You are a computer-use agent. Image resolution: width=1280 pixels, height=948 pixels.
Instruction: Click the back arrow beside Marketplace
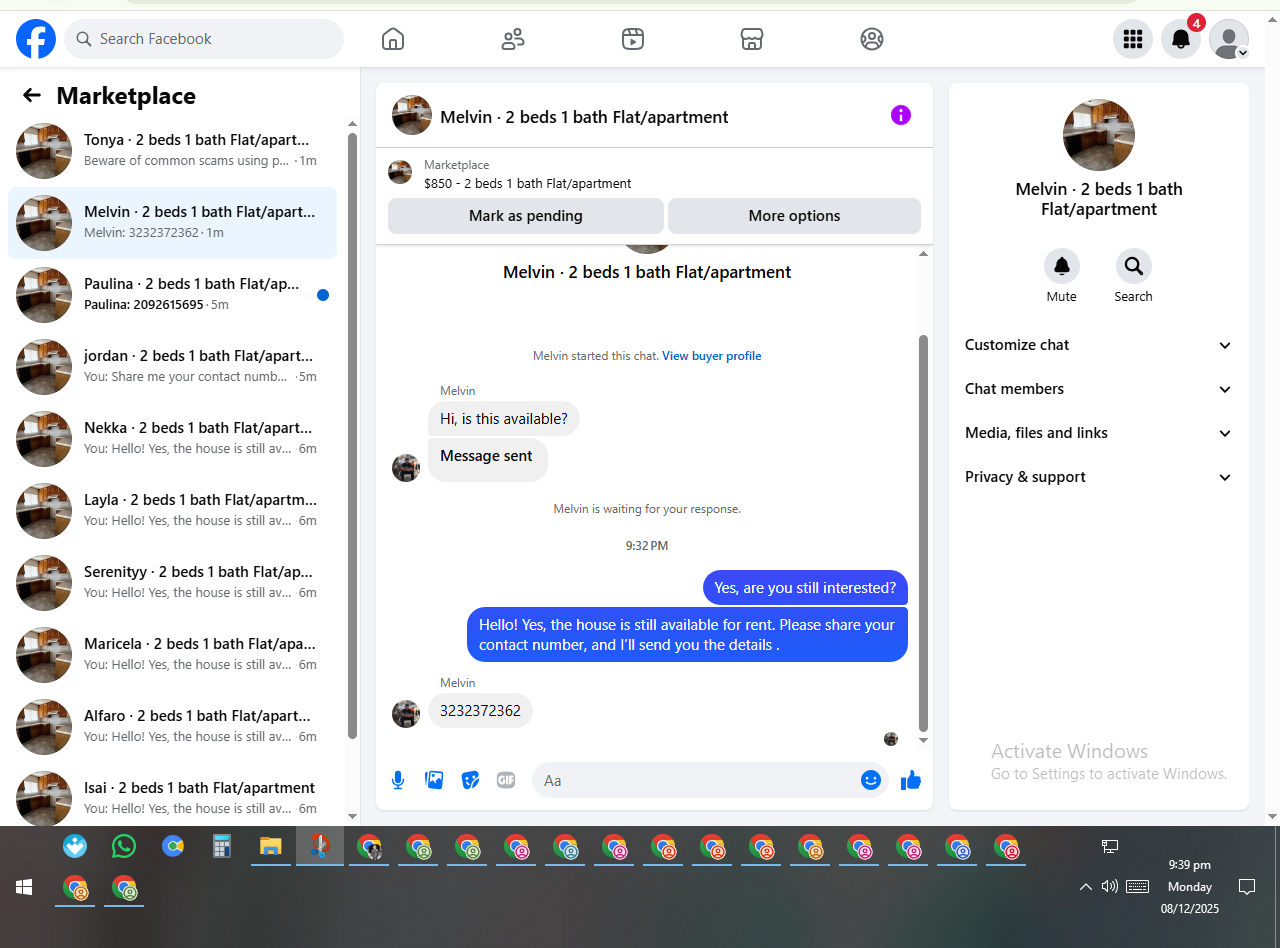[32, 95]
